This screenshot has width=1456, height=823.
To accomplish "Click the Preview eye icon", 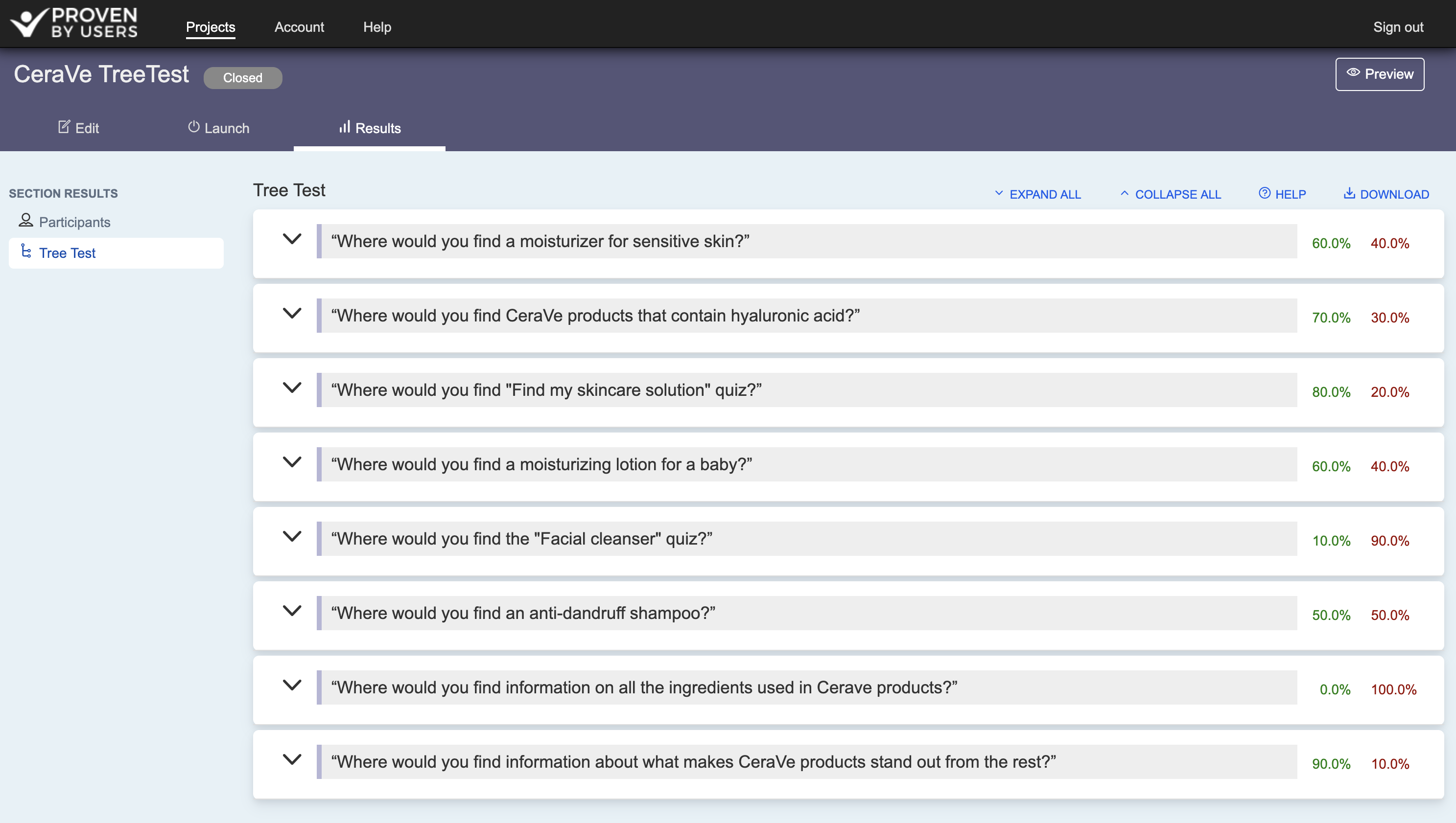I will point(1353,73).
